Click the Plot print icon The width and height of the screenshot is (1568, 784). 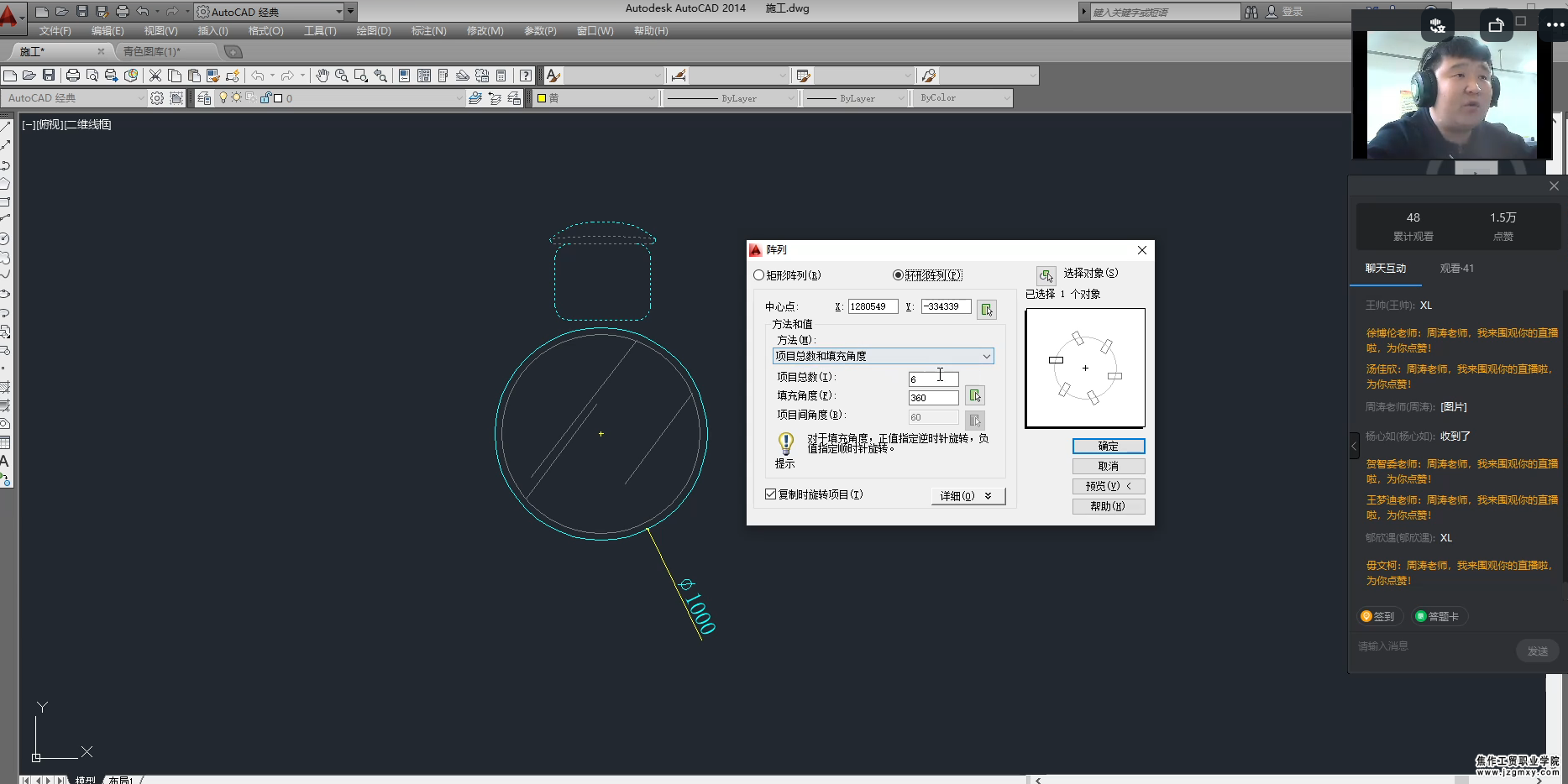click(x=73, y=76)
